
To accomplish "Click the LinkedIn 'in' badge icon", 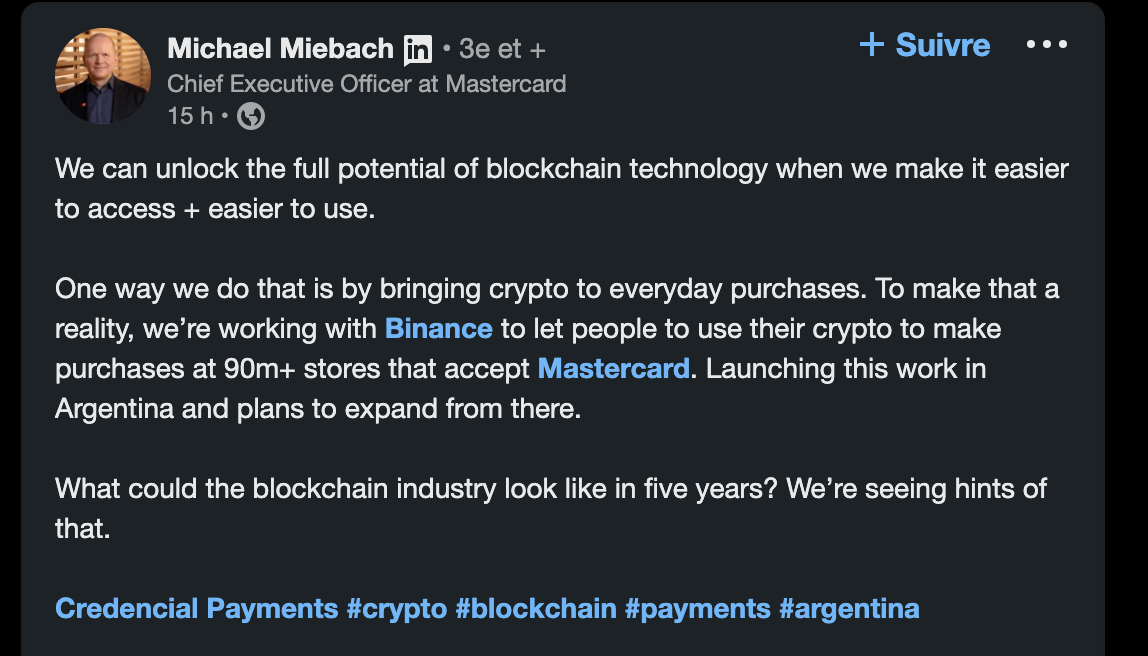I will [418, 48].
